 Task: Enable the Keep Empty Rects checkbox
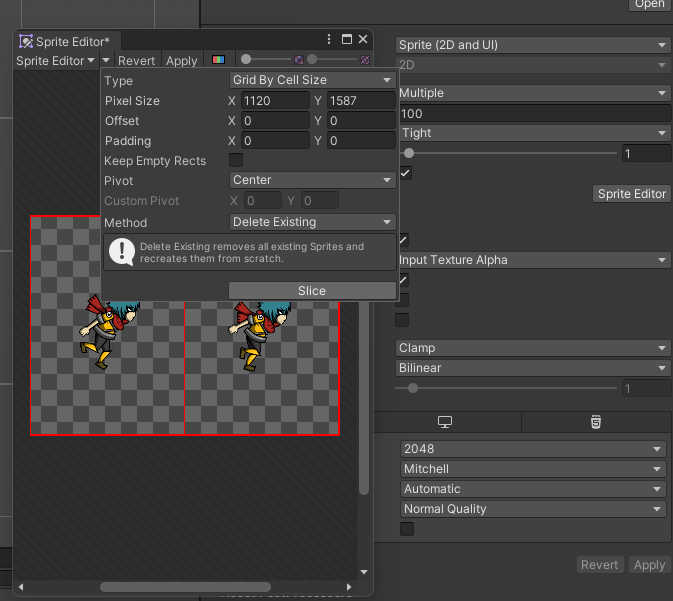point(236,160)
